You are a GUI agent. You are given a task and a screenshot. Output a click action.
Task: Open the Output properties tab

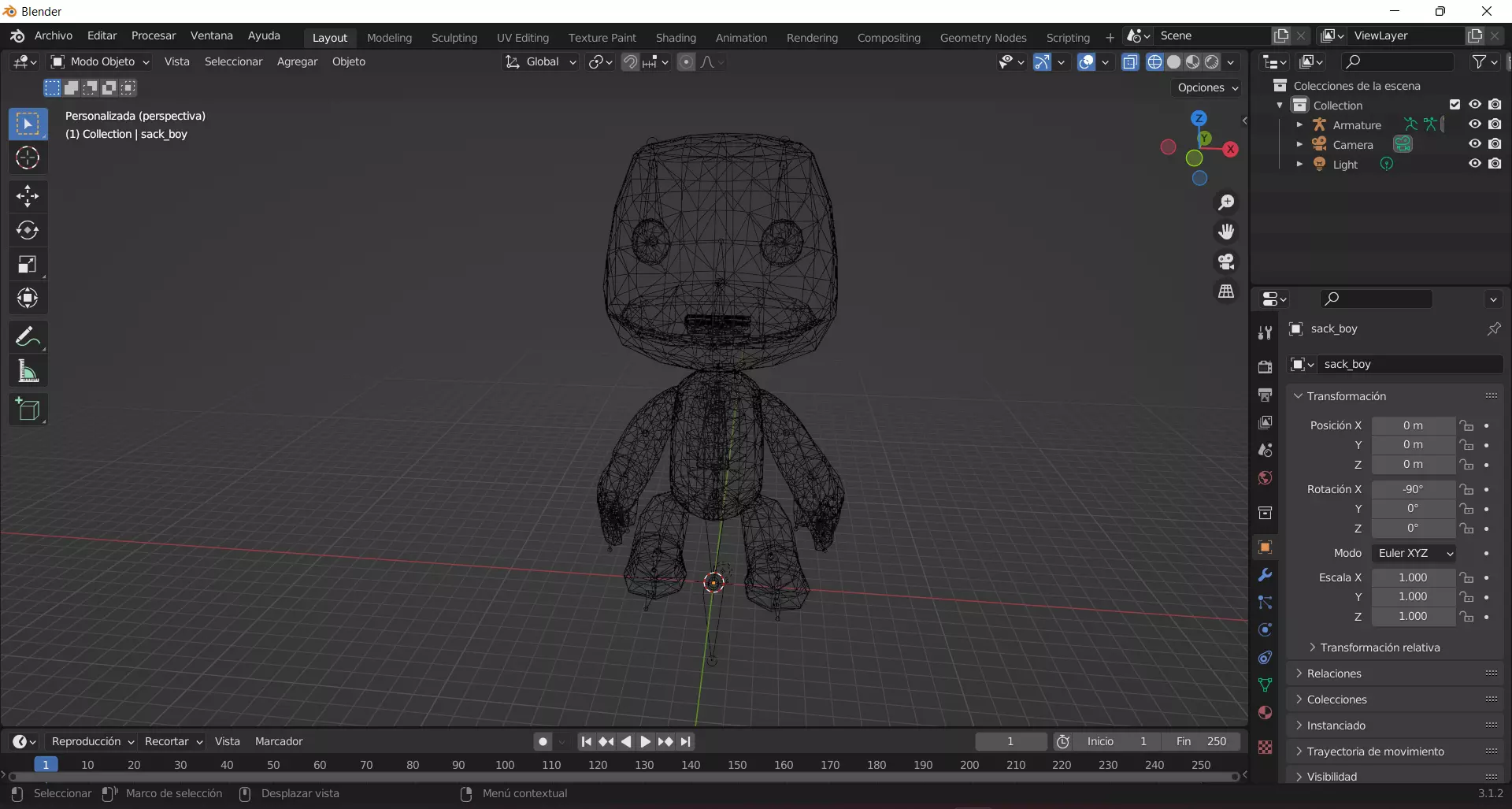[1265, 395]
